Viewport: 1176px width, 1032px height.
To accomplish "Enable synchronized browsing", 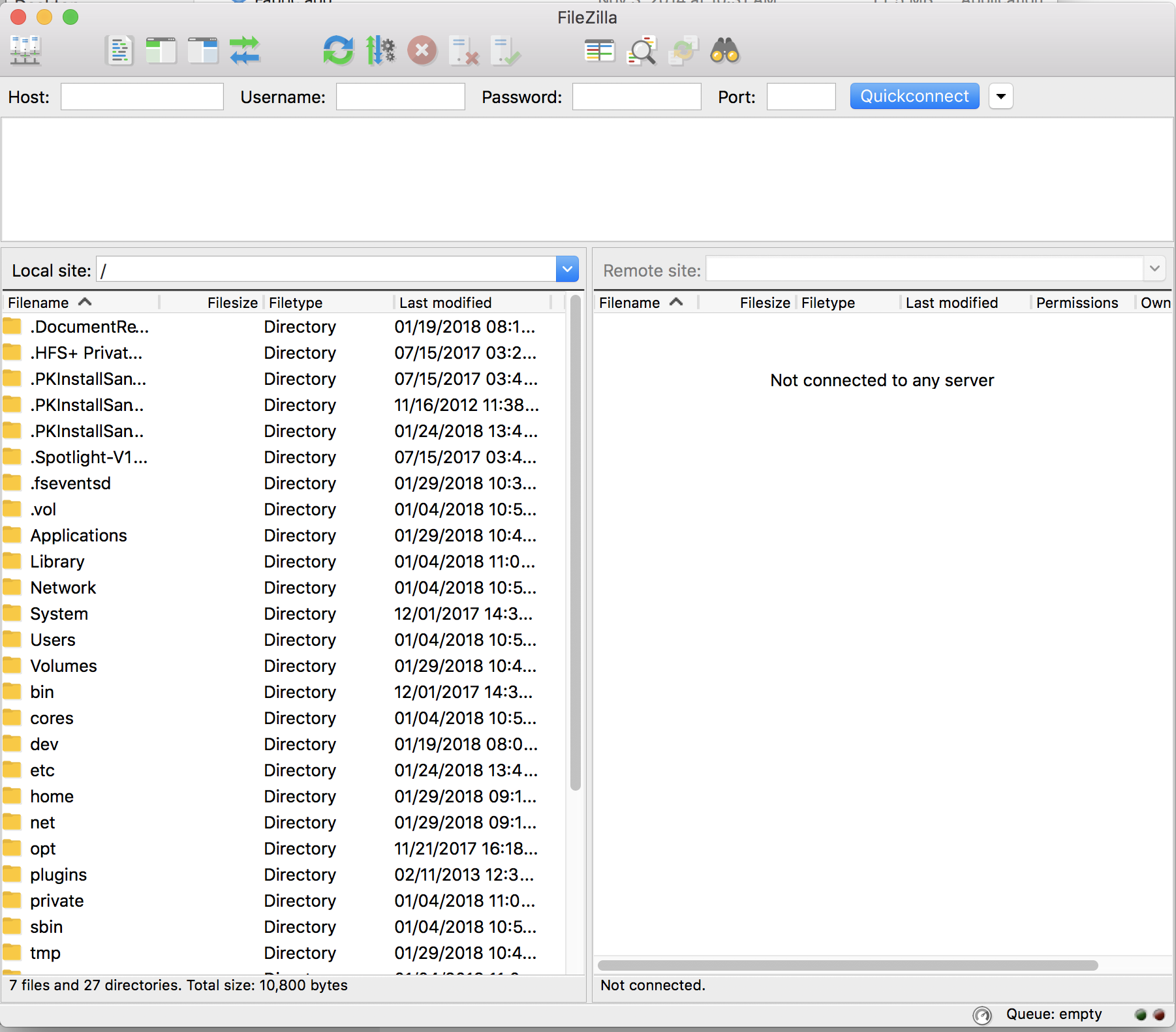I will [683, 50].
